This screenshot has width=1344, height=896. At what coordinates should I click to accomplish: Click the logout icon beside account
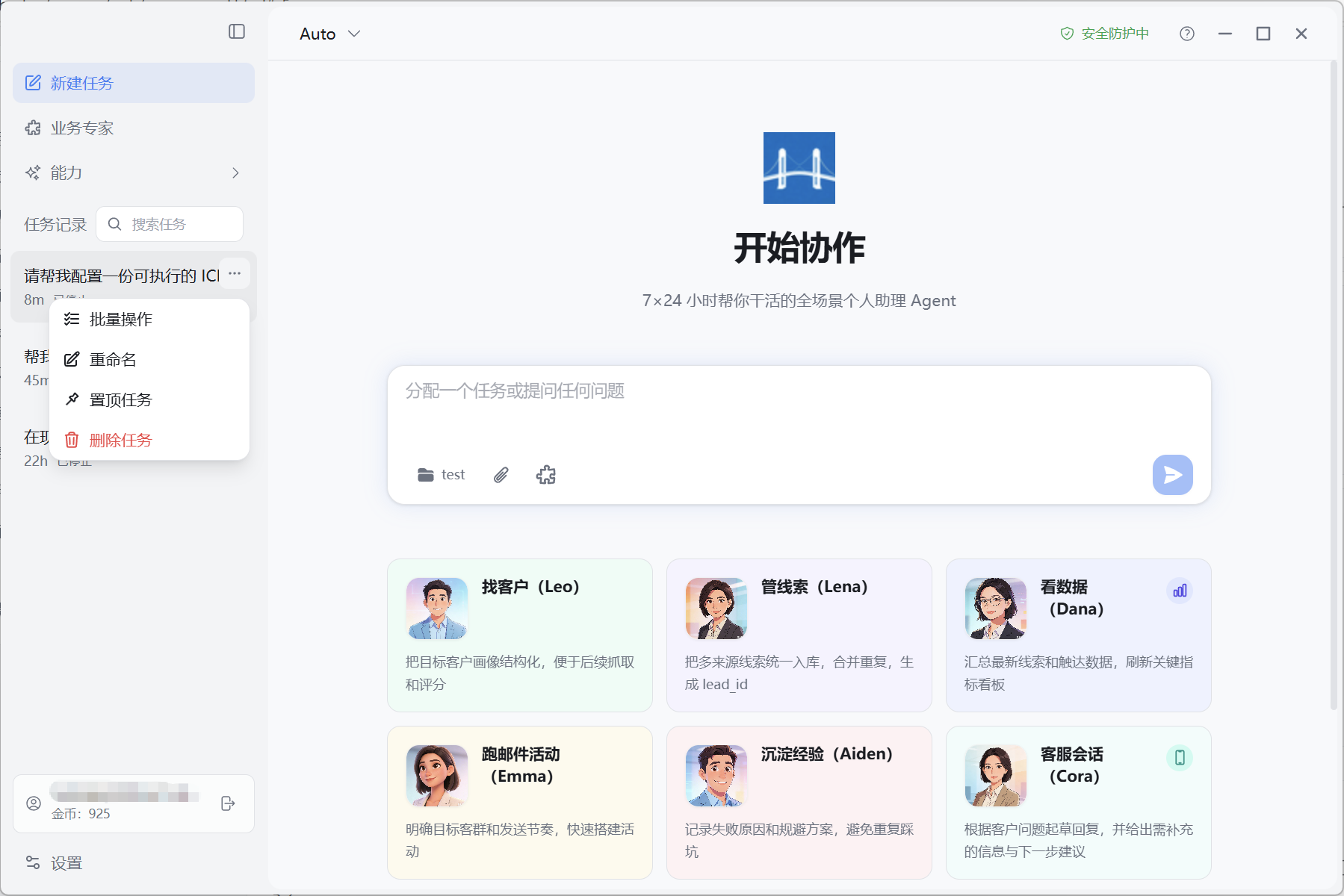(229, 803)
